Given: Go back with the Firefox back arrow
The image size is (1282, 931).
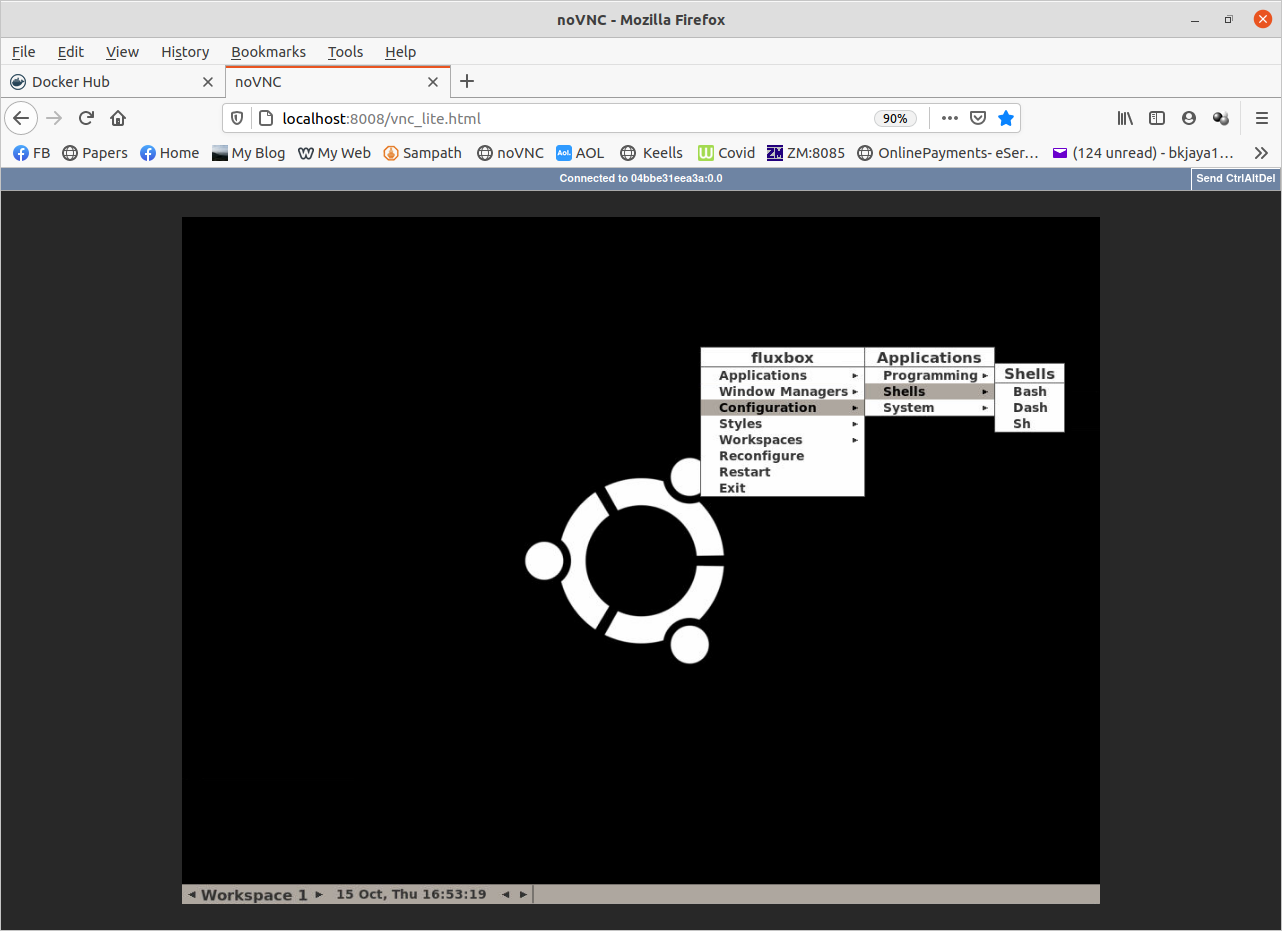Looking at the screenshot, I should [x=21, y=118].
